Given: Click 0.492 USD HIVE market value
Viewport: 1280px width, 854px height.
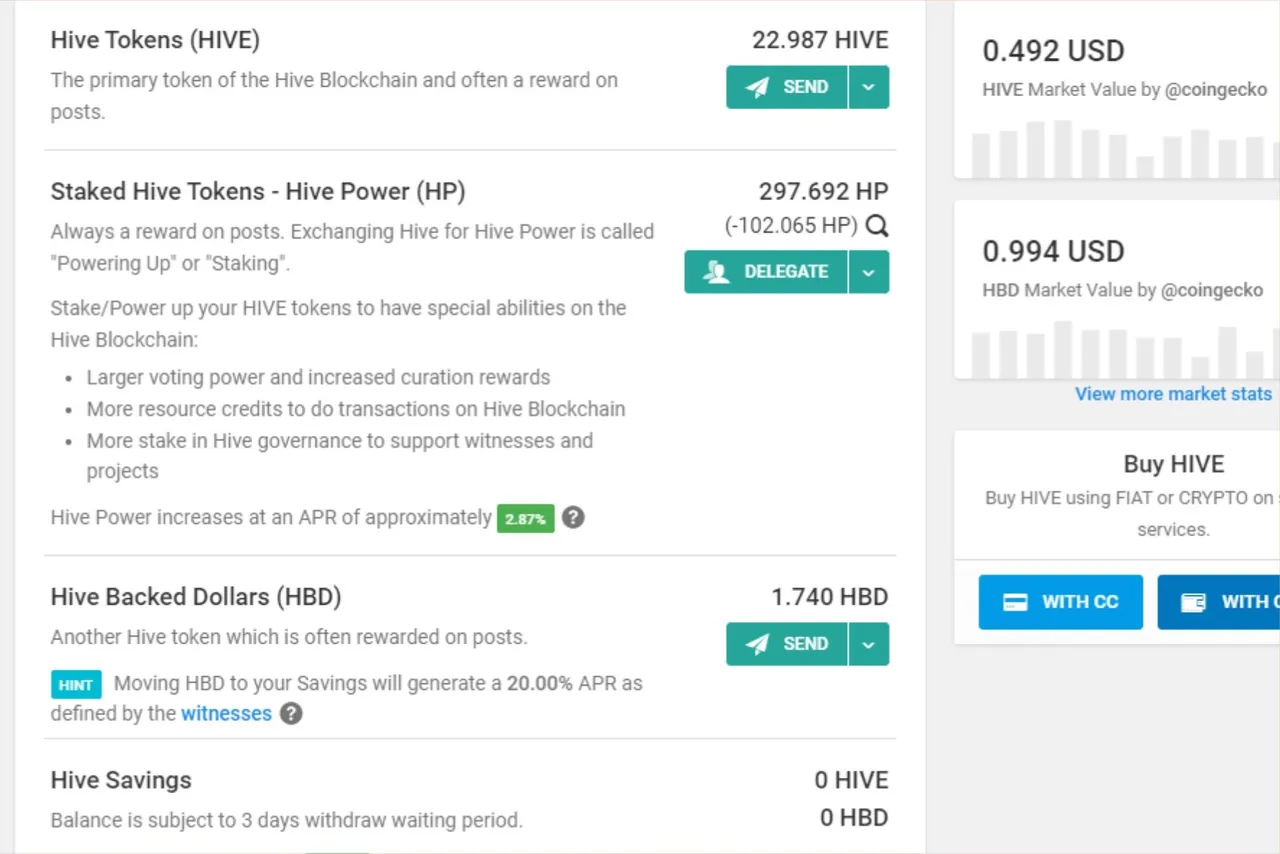Looking at the screenshot, I should click(1054, 51).
